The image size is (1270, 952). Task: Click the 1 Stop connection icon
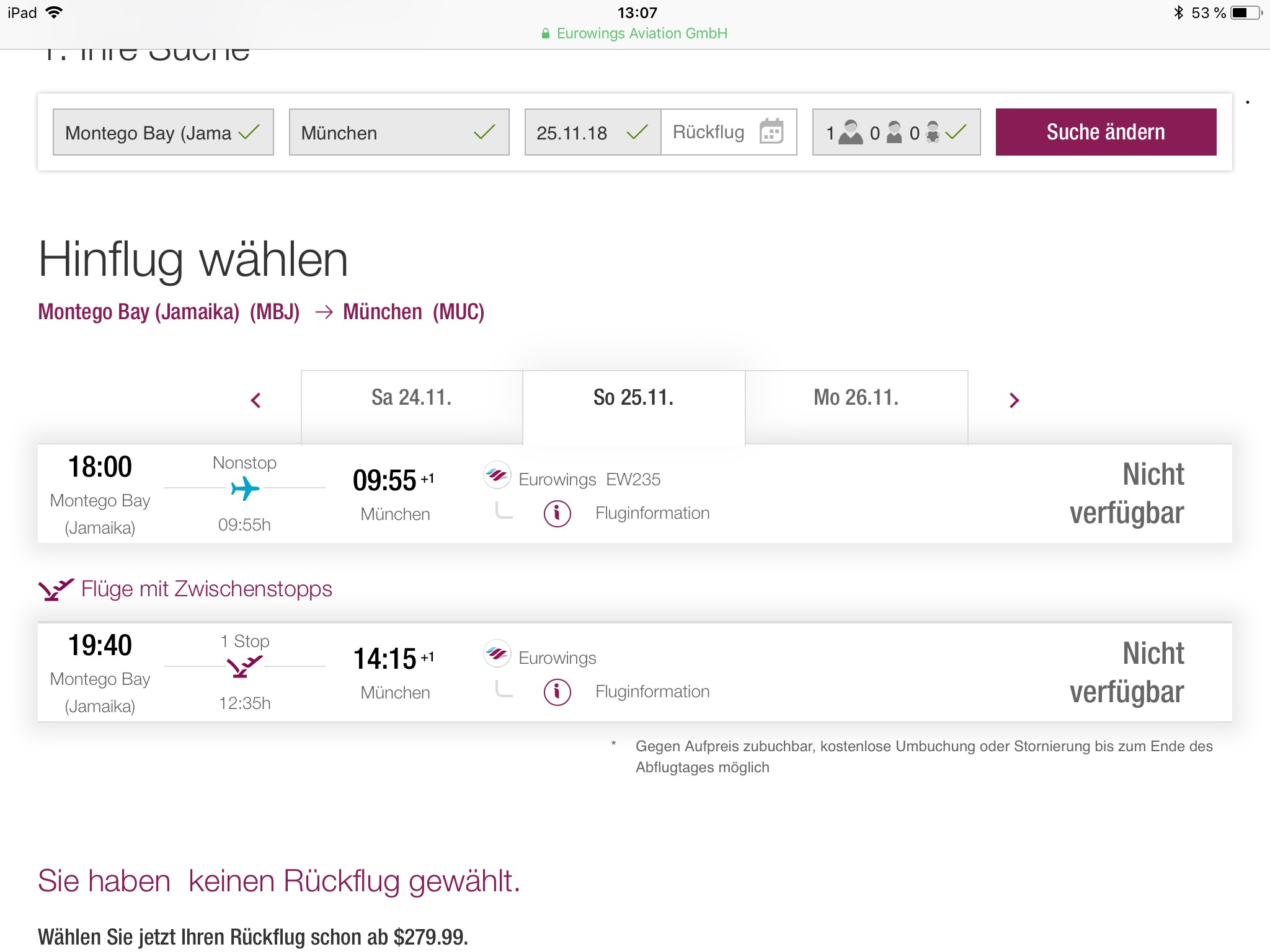244,667
